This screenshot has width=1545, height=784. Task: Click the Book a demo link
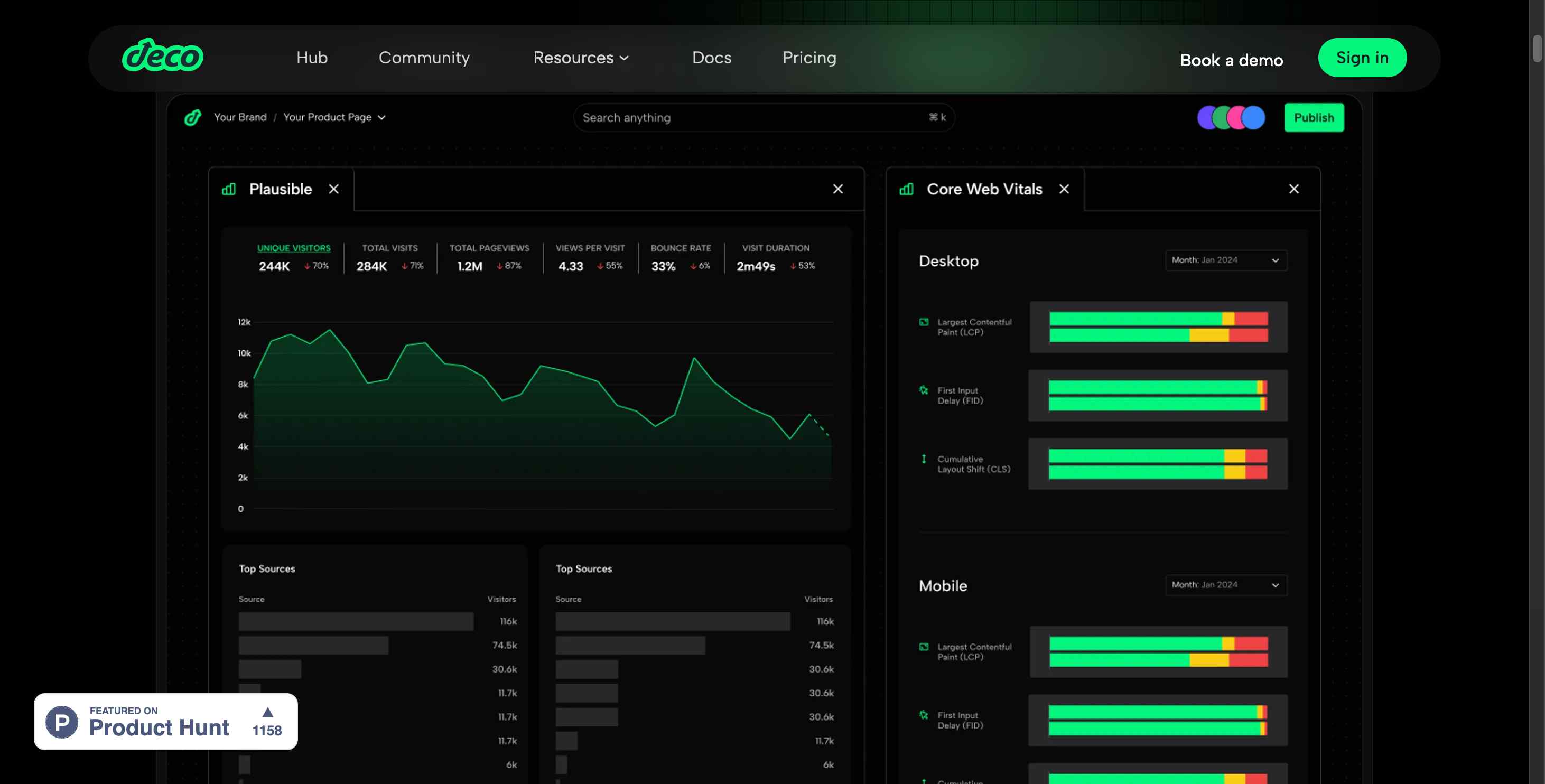click(1231, 60)
